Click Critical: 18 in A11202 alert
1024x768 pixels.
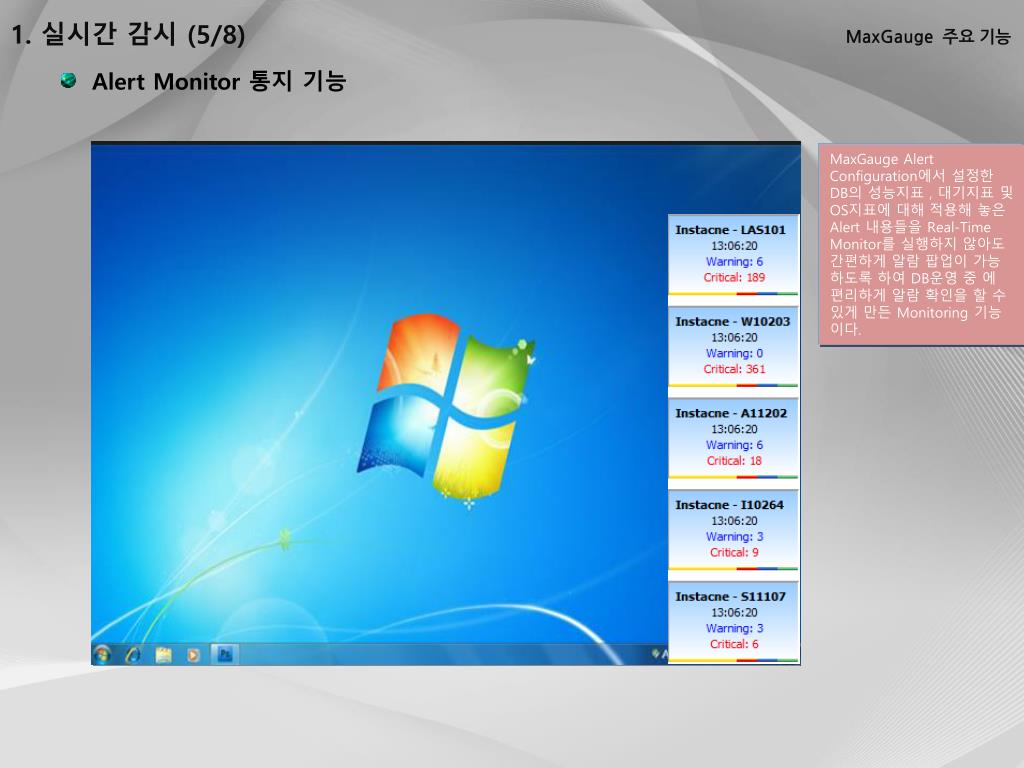[734, 460]
